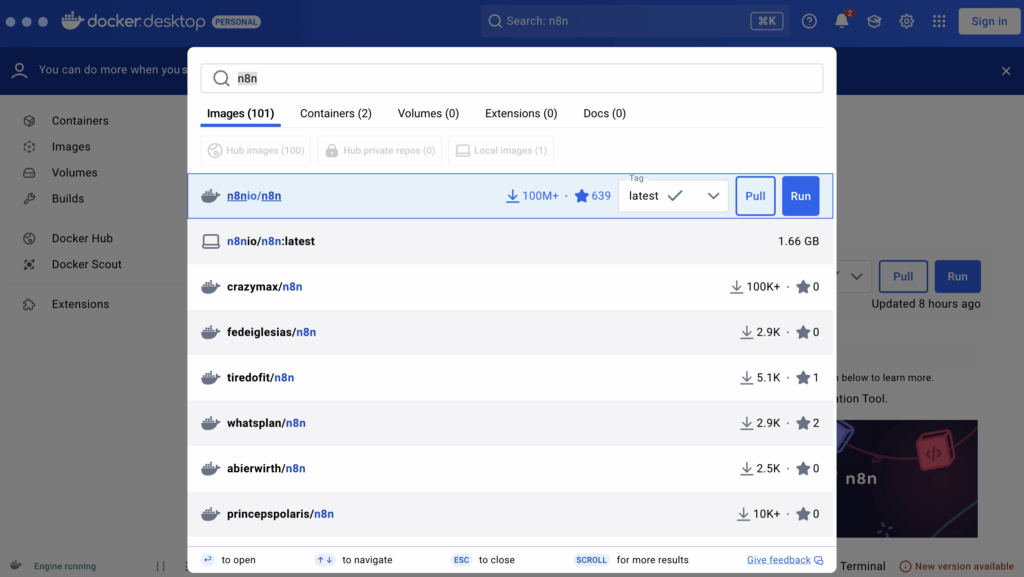Dismiss the sign-in banner with X
The image size is (1024, 577).
click(x=1006, y=70)
